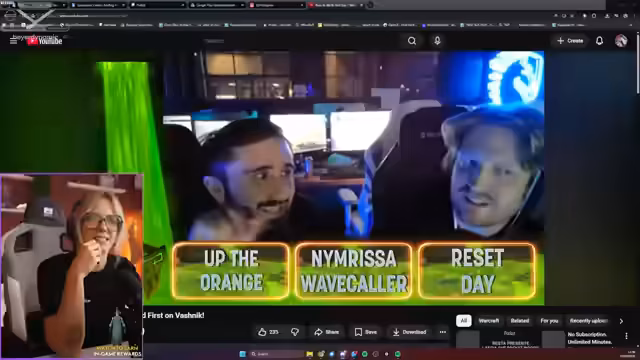The width and height of the screenshot is (640, 360).
Task: Open the Create menu
Action: click(x=570, y=41)
